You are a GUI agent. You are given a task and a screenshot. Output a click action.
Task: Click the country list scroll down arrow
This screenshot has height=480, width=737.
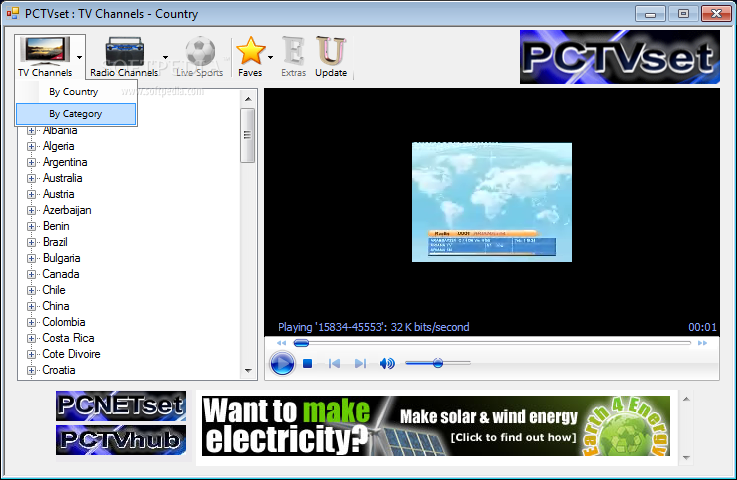click(248, 370)
